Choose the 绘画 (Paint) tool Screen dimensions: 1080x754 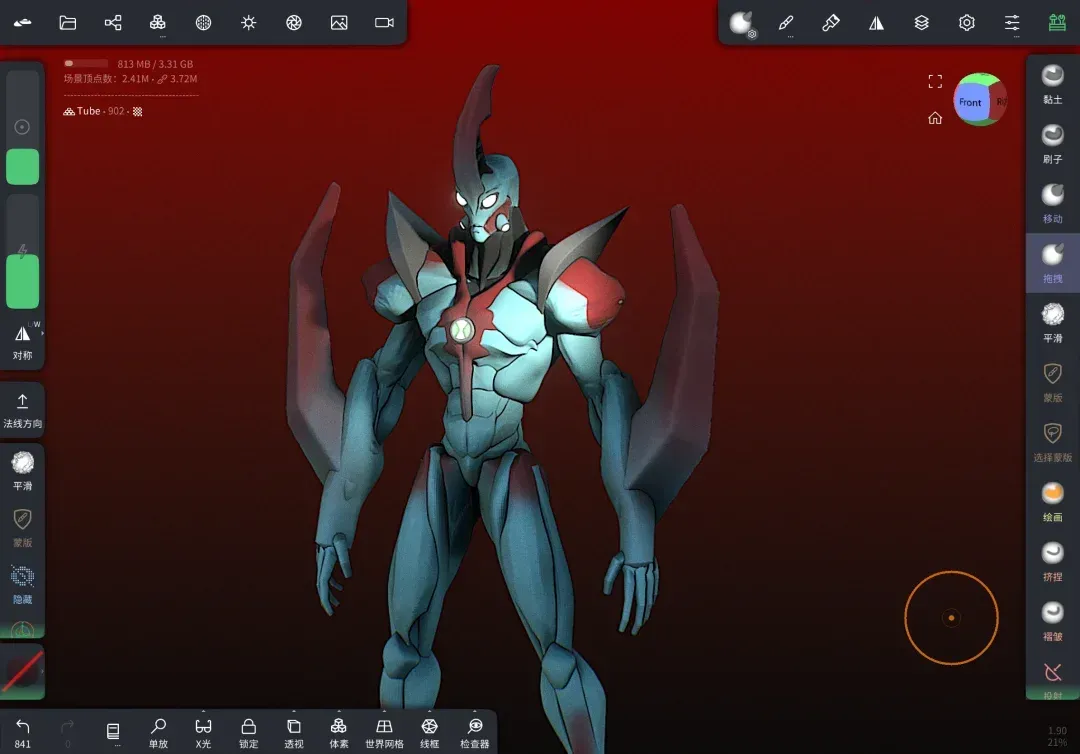point(1052,499)
